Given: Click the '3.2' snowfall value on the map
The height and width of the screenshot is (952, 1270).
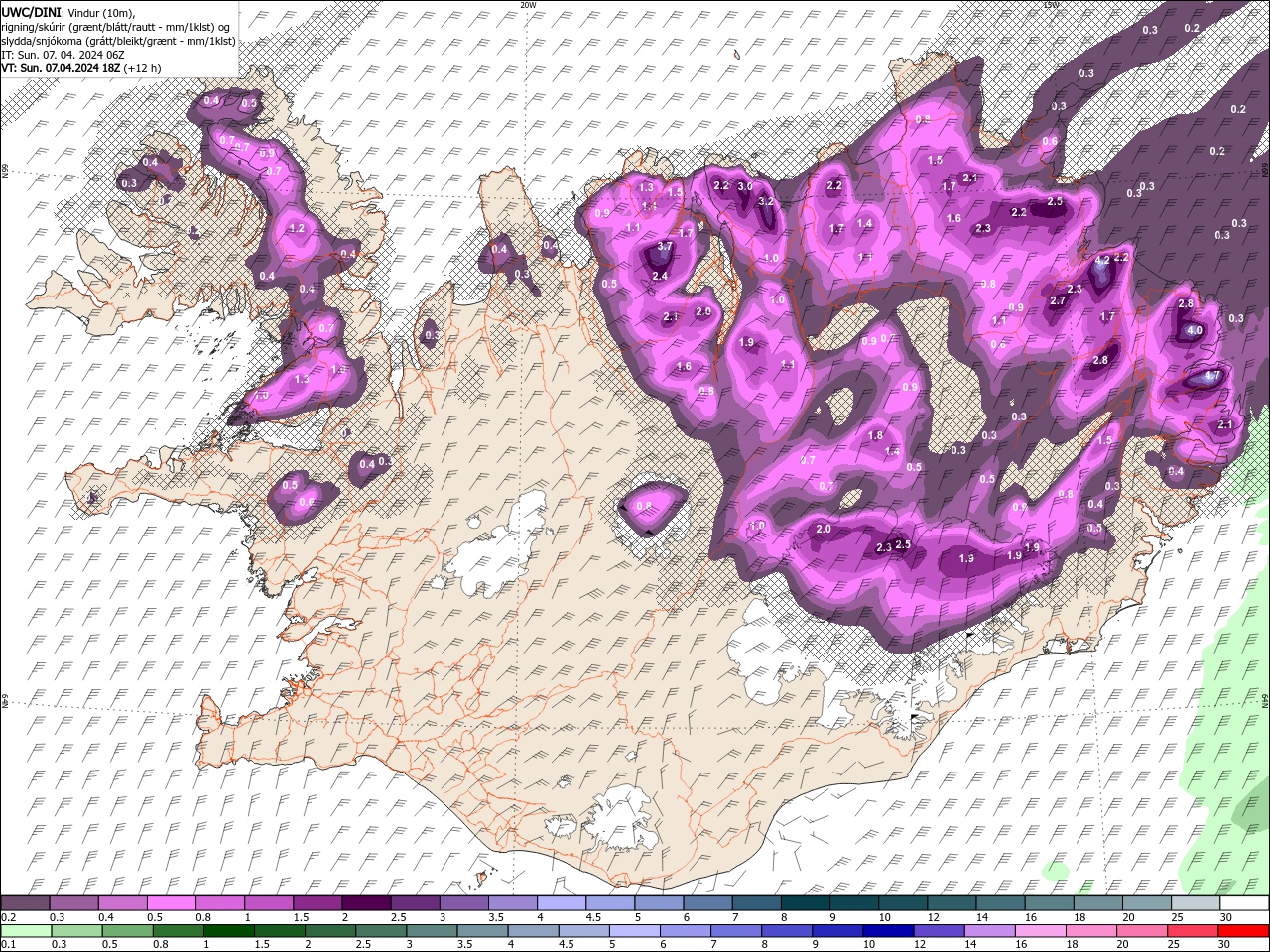Looking at the screenshot, I should pos(765,202).
